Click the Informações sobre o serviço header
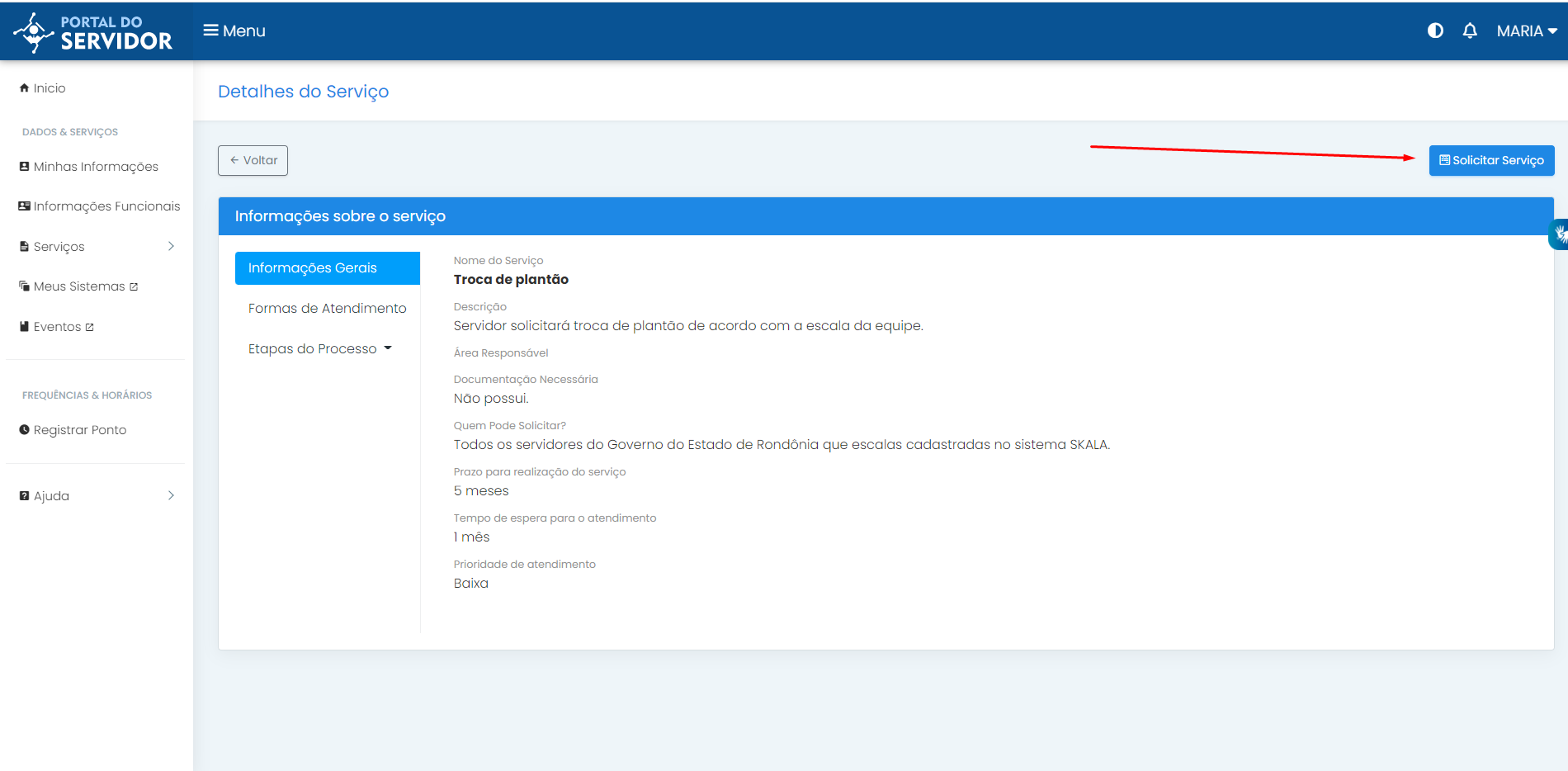This screenshot has height=771, width=1568. [x=886, y=216]
